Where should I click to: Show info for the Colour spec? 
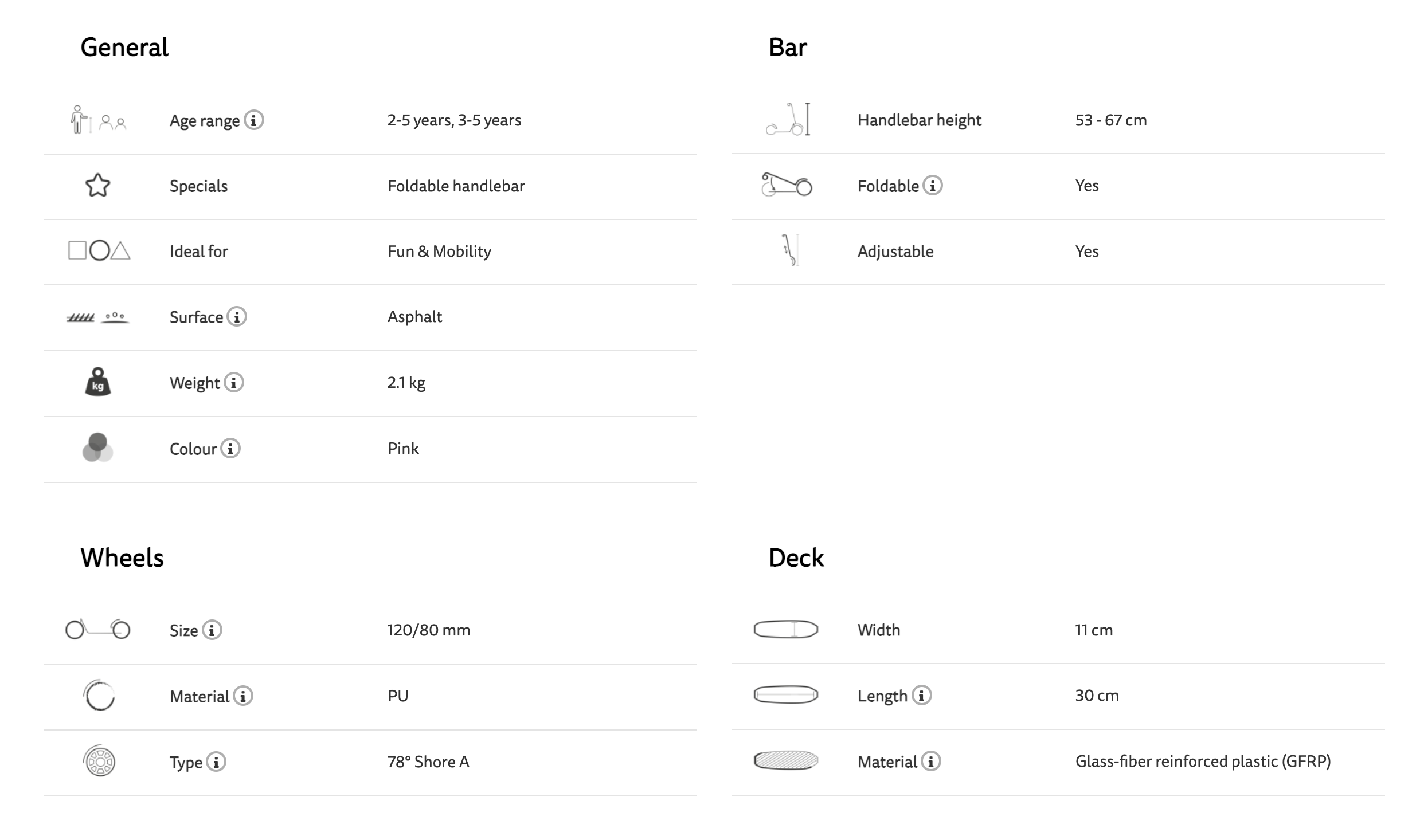click(x=230, y=449)
